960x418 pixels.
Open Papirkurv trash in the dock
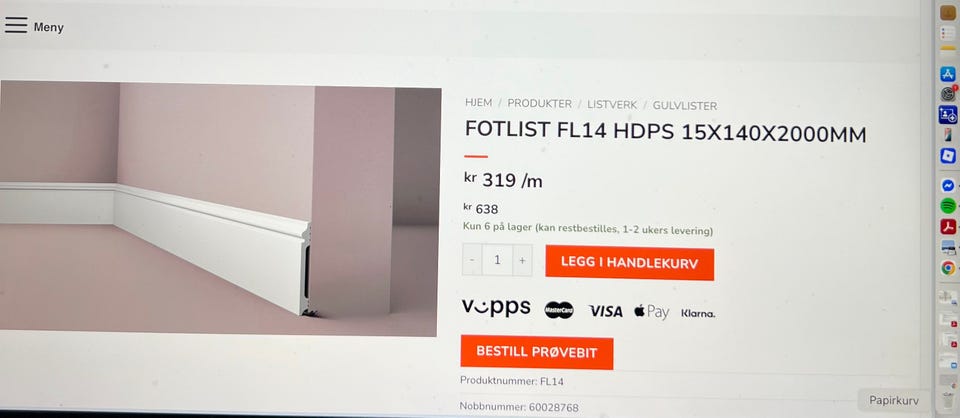tap(948, 401)
